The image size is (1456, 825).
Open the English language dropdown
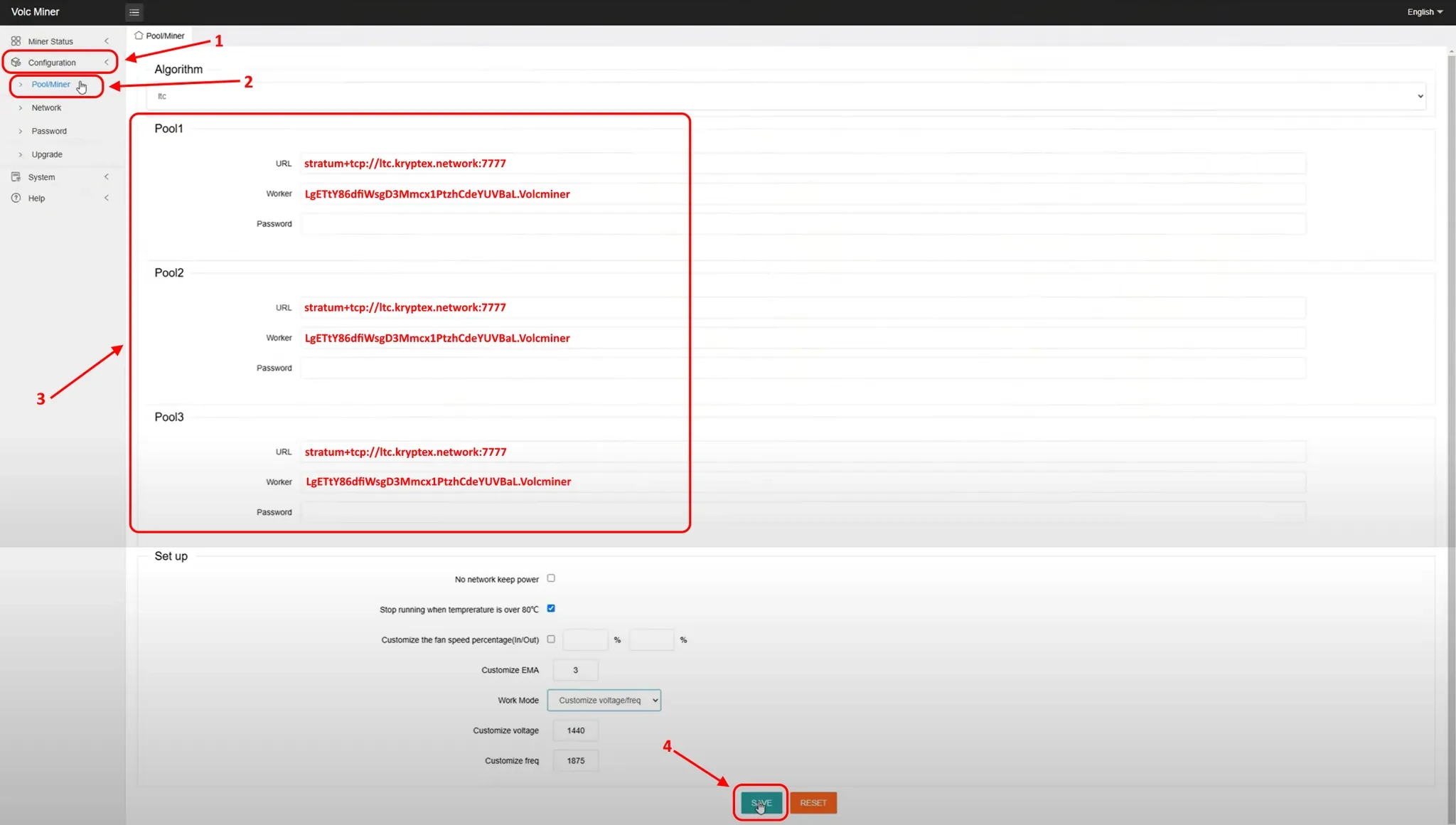click(x=1425, y=12)
